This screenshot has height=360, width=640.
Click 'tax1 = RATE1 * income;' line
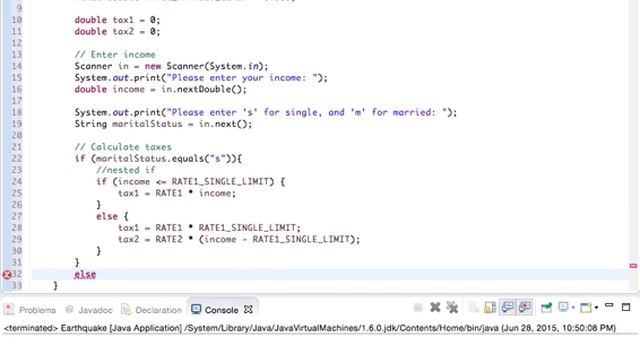(x=177, y=193)
